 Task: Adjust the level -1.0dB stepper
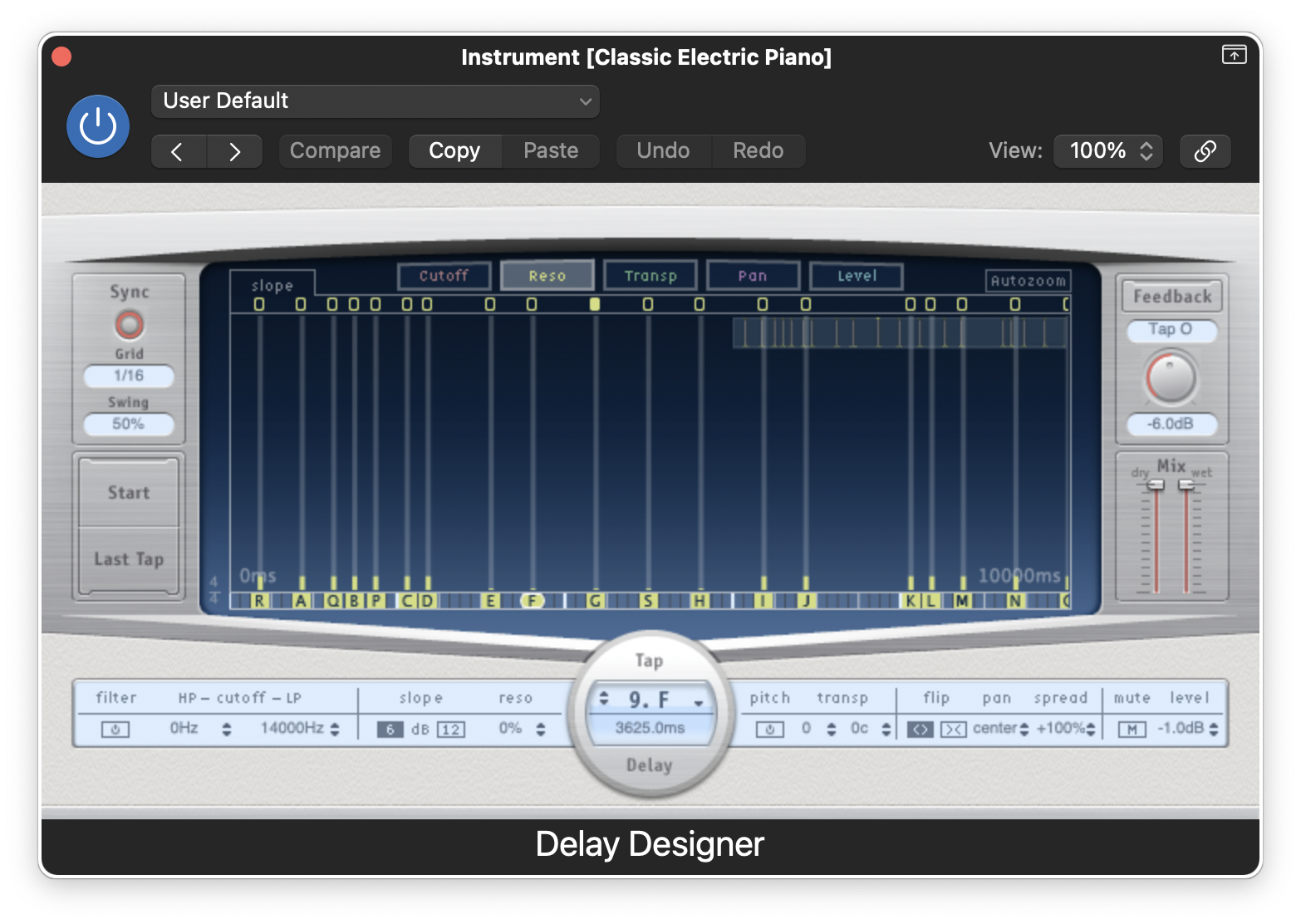point(1214,730)
